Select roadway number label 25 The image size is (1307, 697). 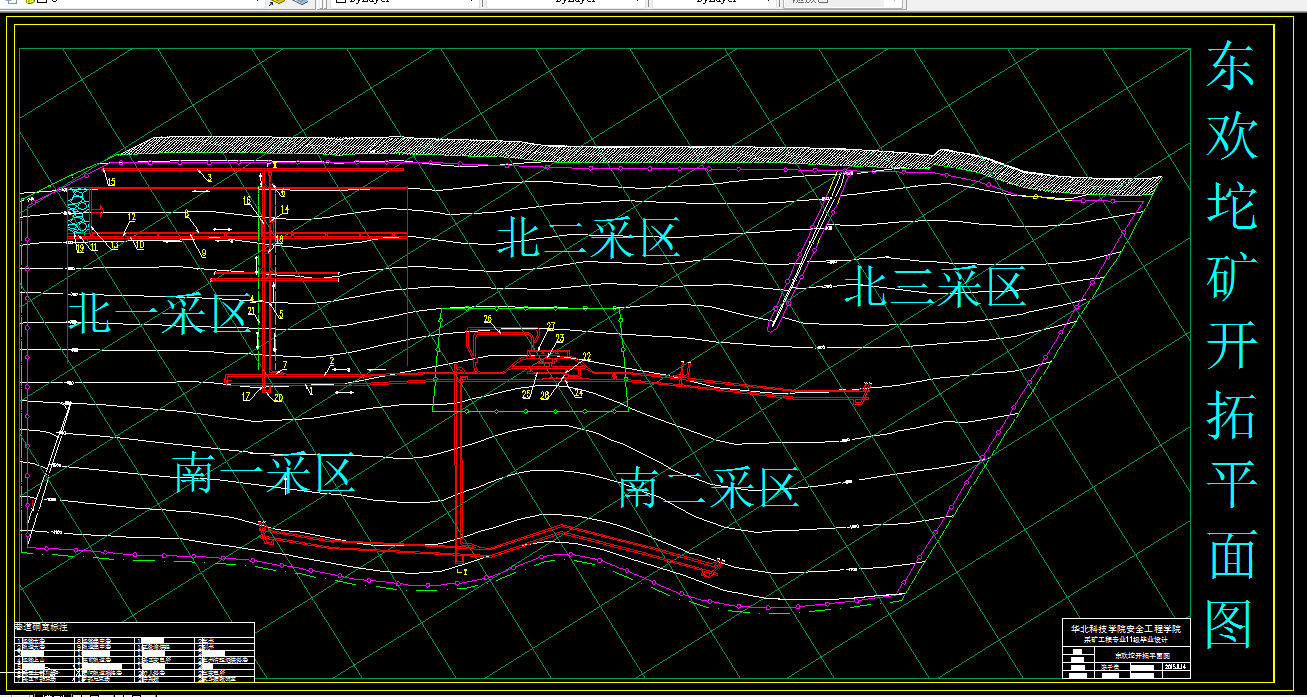(526, 393)
